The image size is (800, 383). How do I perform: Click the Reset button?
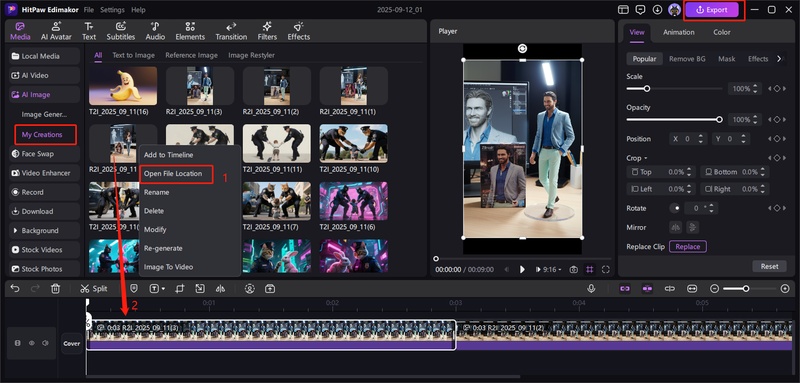(769, 266)
